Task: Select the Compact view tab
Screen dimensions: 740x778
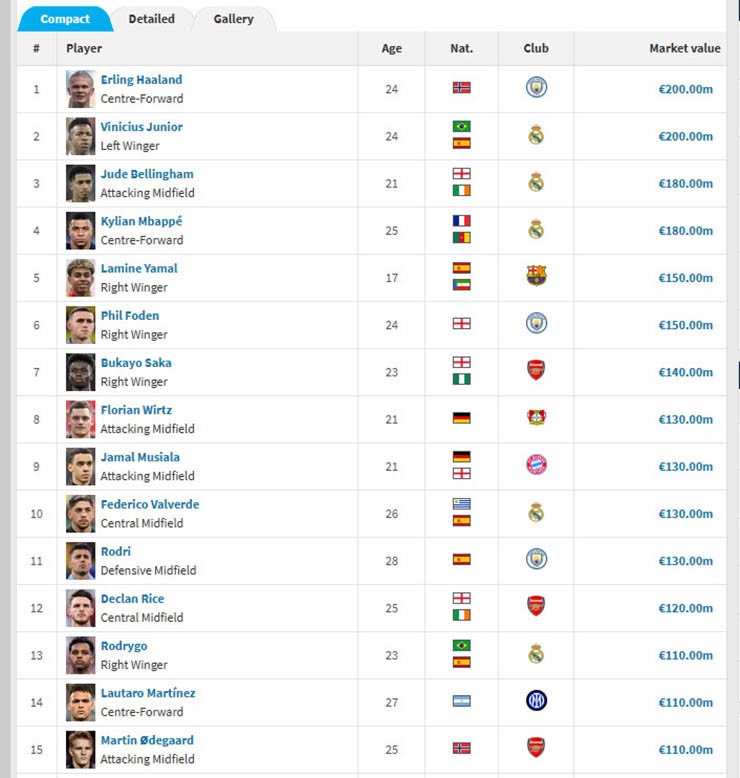Action: coord(65,19)
